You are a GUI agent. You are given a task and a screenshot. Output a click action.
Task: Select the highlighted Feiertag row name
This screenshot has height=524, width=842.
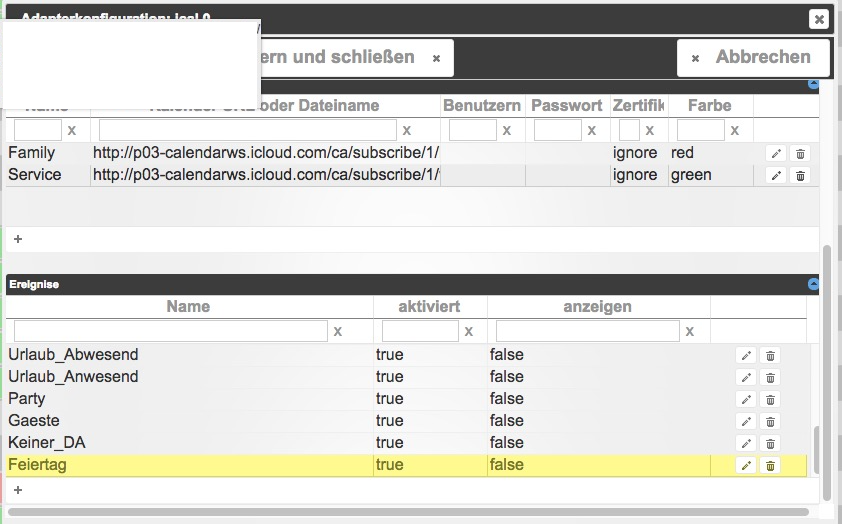pos(38,465)
